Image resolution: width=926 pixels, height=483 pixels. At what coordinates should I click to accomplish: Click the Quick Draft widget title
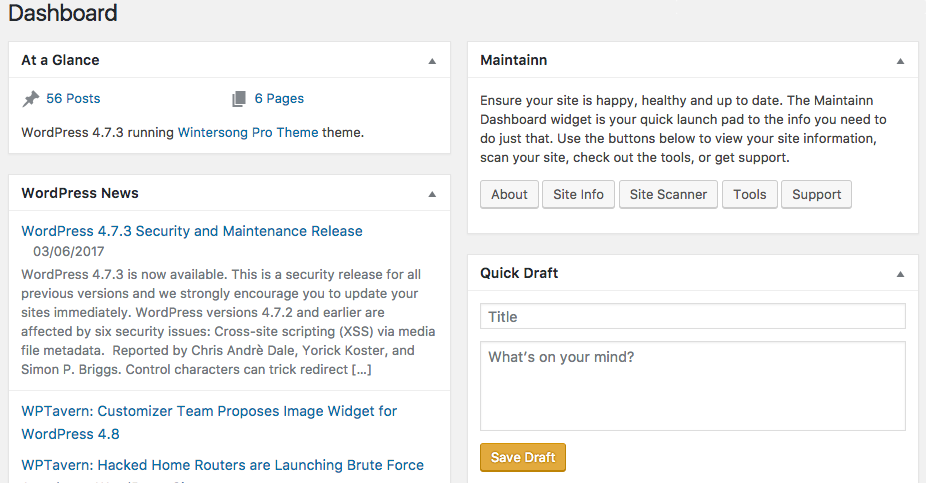519,273
